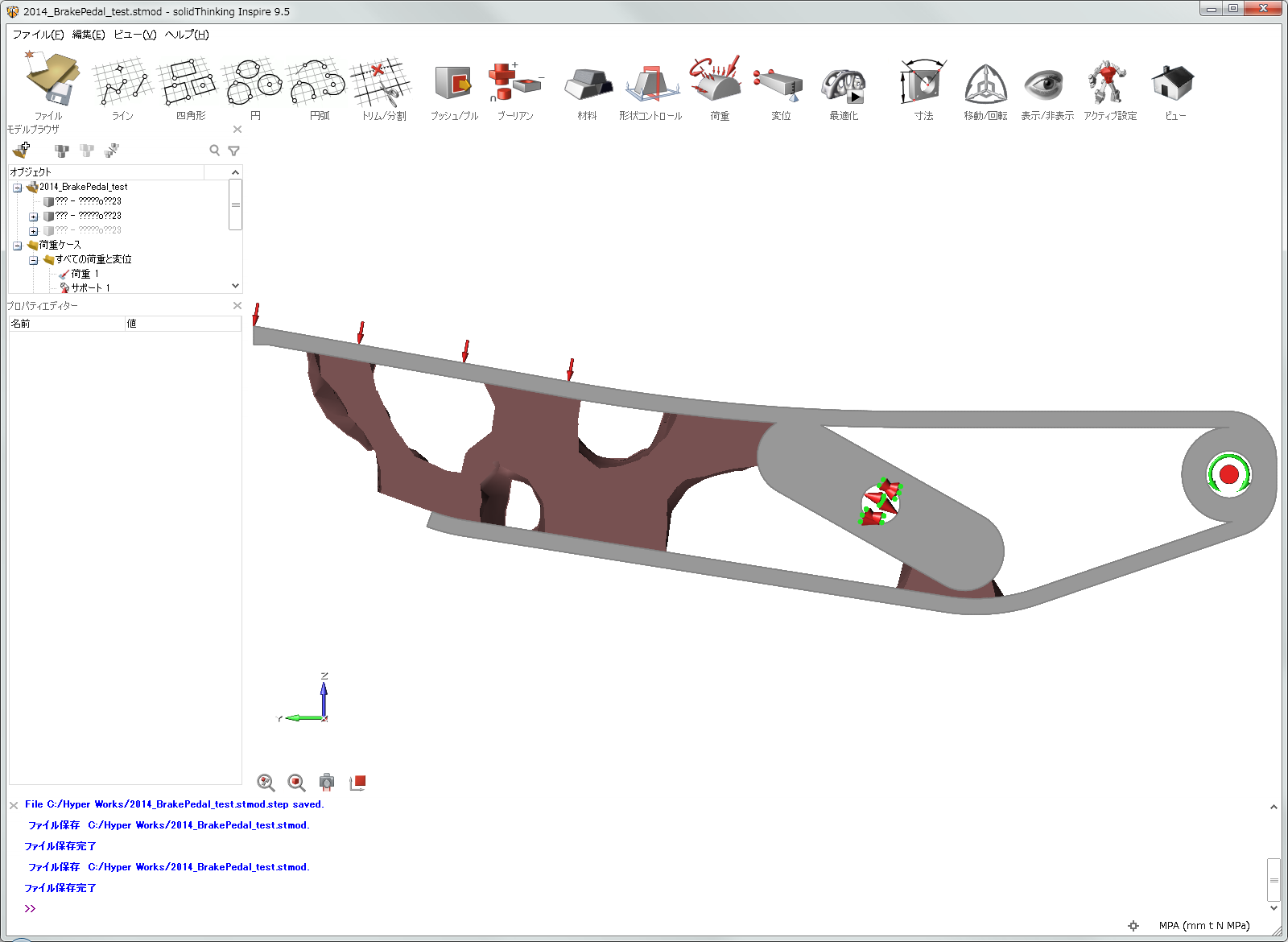Click the 寸法 (Dimension) tool icon
This screenshot has width=1288, height=942.
click(x=923, y=83)
